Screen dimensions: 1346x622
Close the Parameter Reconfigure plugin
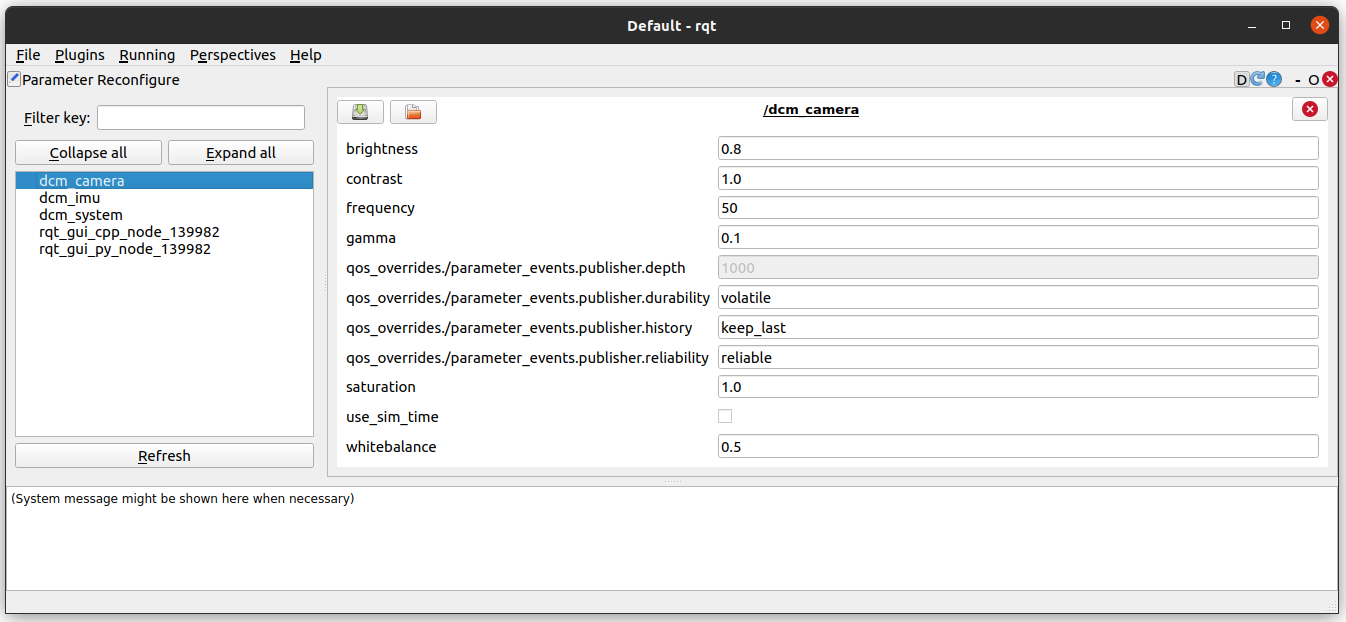(x=1330, y=79)
